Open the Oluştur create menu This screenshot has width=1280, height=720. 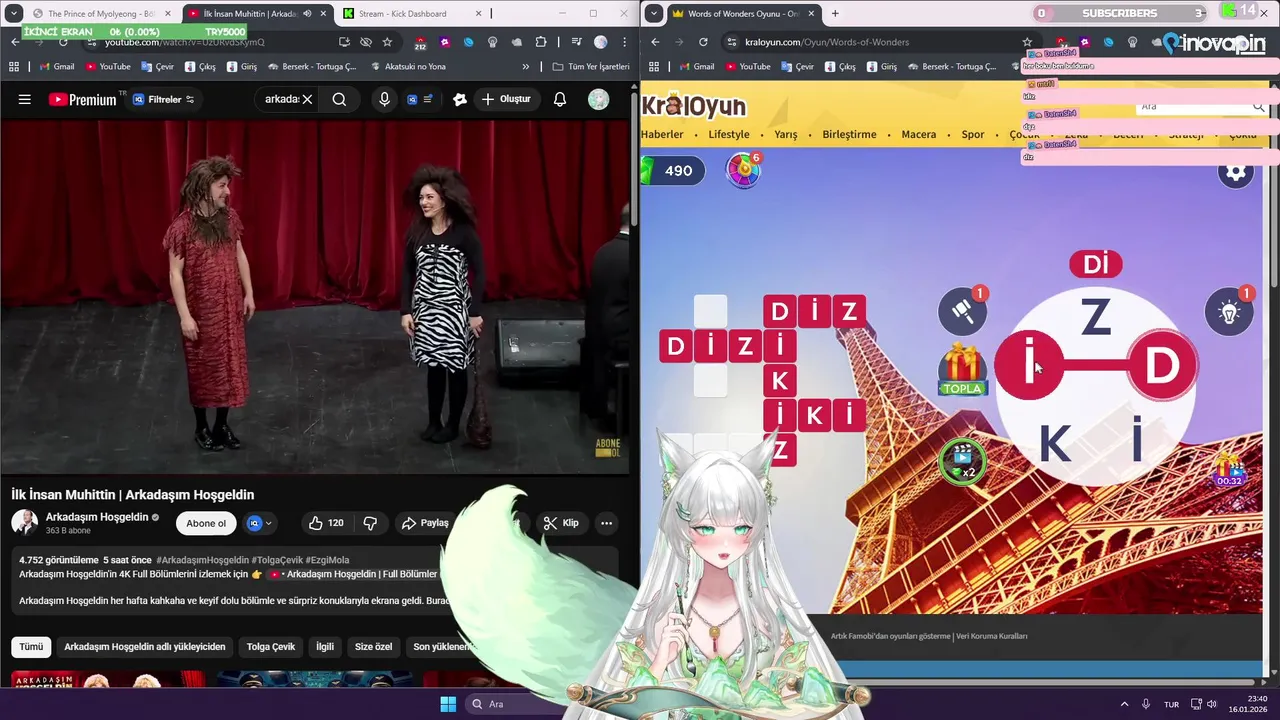[506, 99]
